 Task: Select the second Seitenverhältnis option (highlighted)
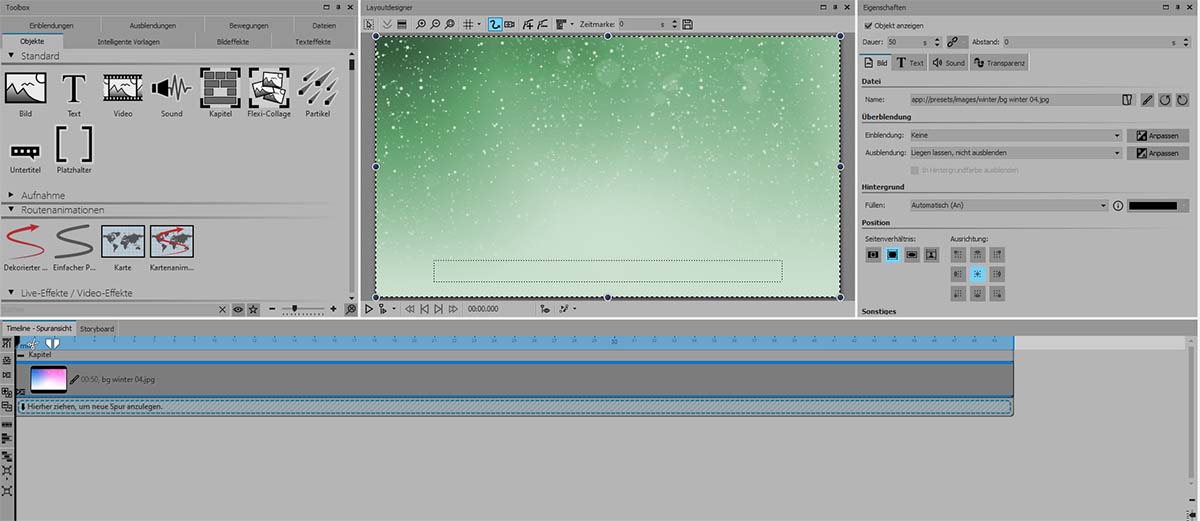click(892, 255)
